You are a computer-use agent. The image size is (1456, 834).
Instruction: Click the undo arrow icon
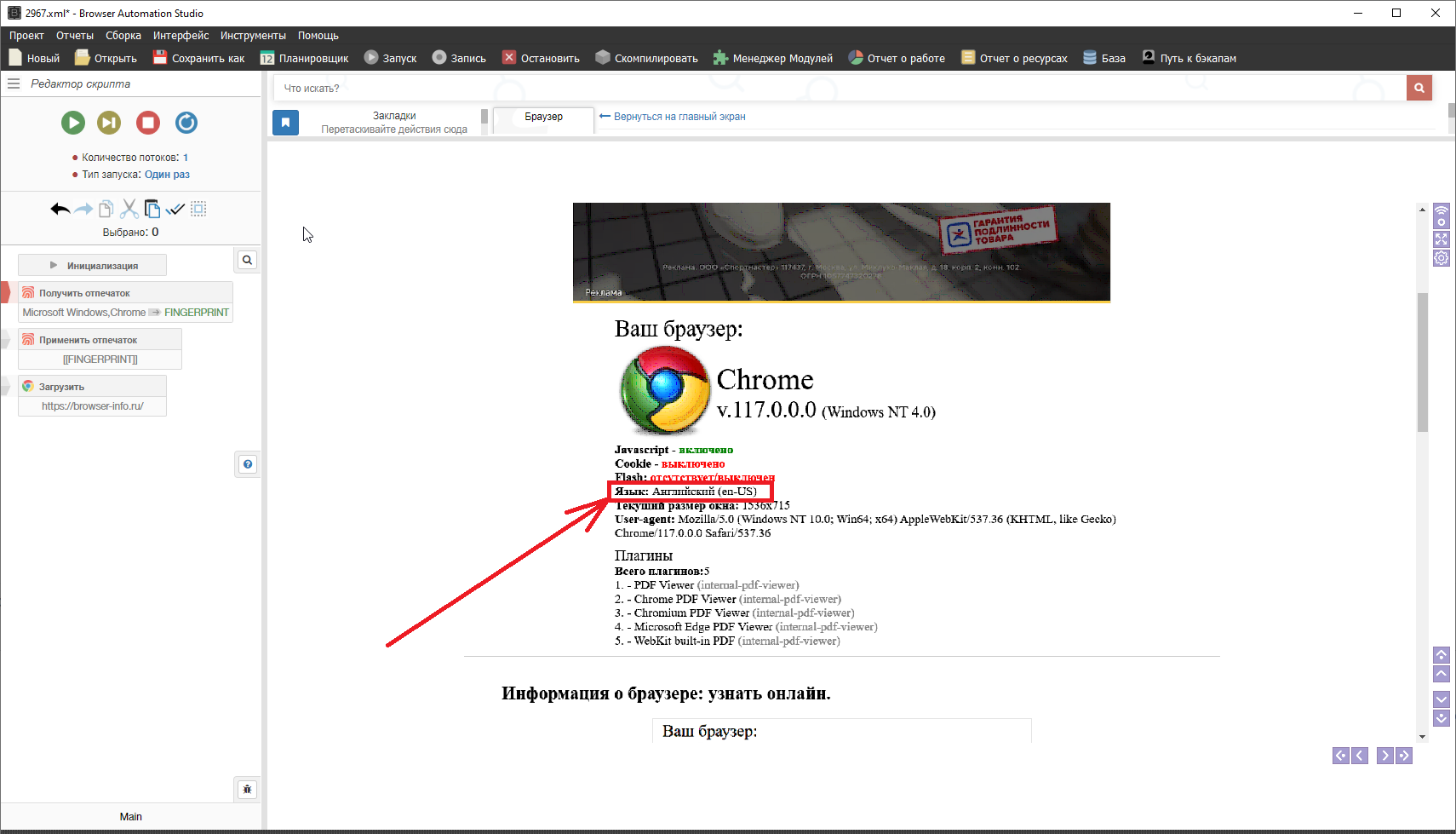click(x=60, y=209)
